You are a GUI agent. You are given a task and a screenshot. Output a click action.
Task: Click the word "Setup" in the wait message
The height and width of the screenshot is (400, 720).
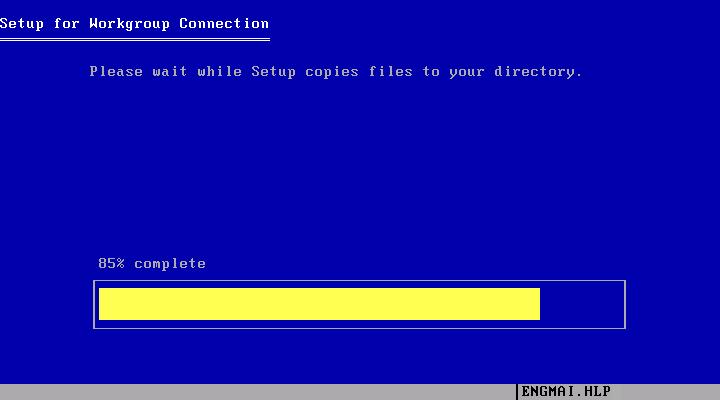pos(273,72)
